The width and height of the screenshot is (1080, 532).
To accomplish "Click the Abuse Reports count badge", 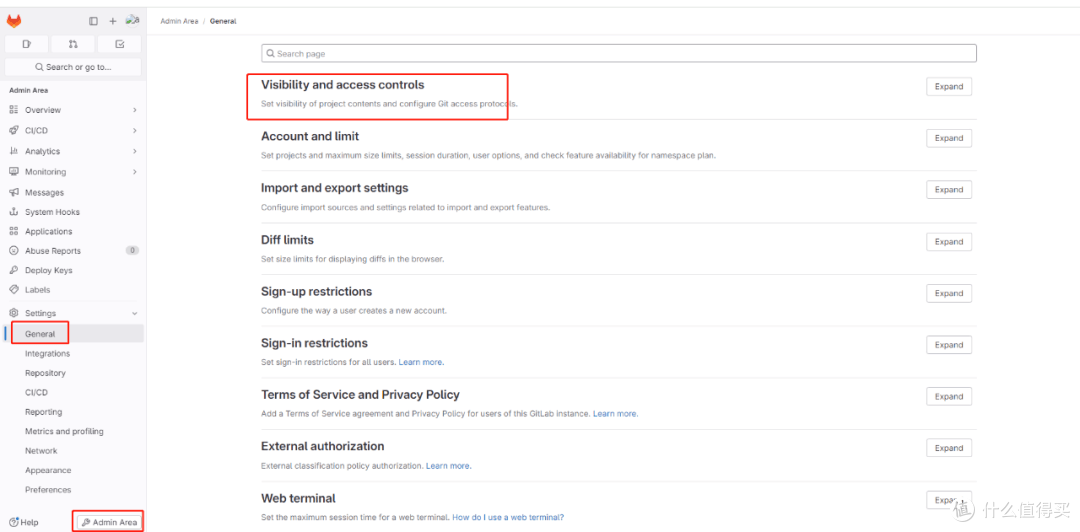I will click(x=132, y=251).
